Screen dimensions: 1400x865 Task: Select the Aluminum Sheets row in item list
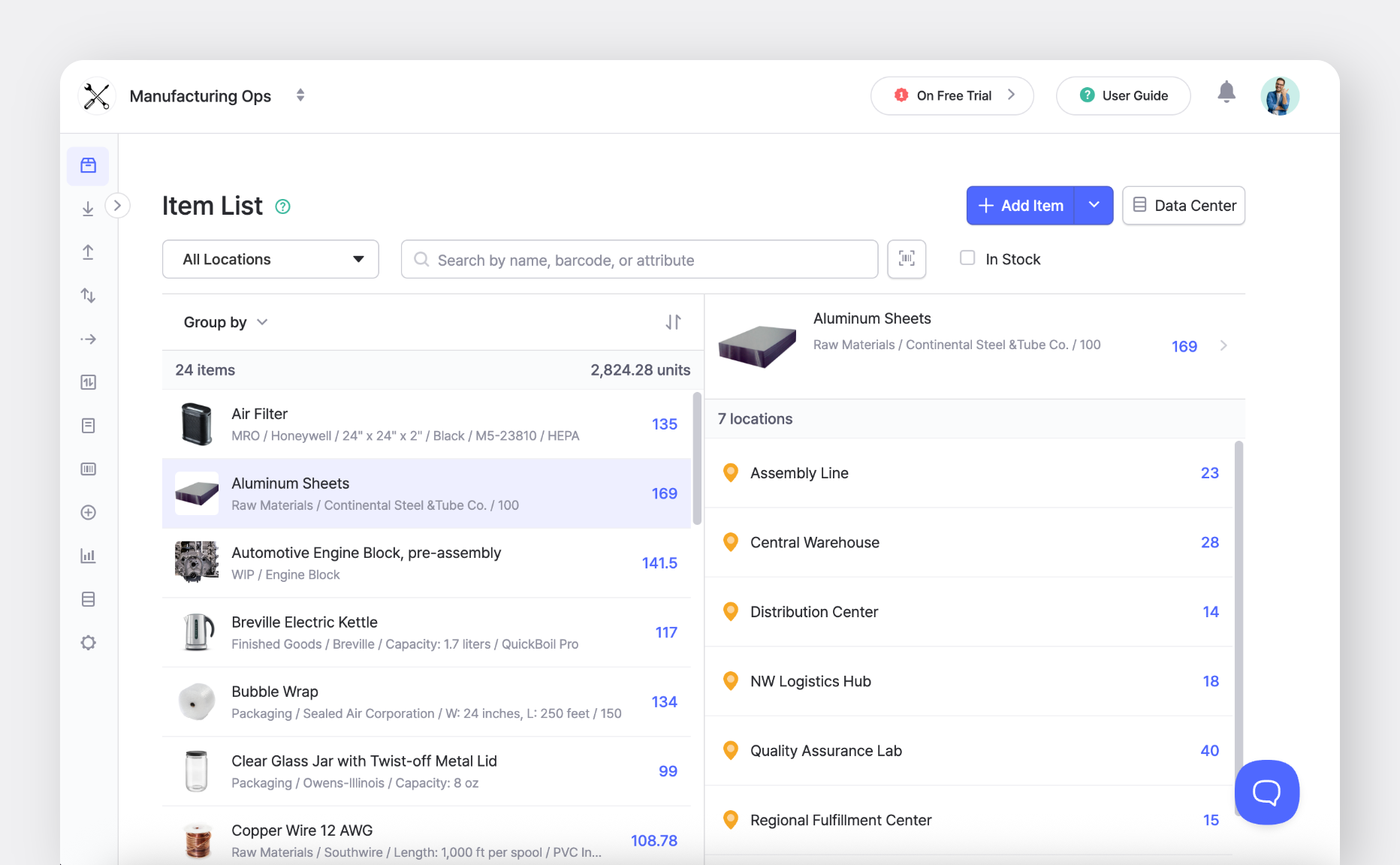pyautogui.click(x=427, y=493)
